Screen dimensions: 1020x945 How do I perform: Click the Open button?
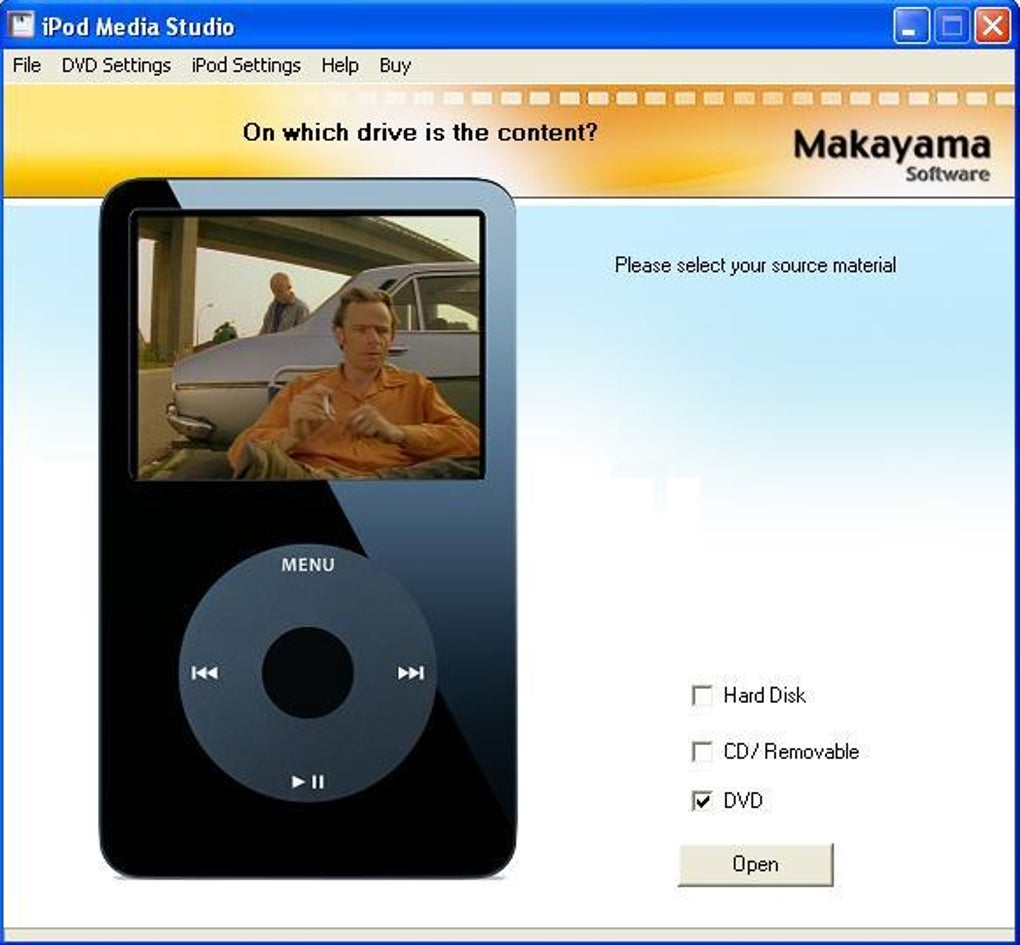(x=755, y=864)
